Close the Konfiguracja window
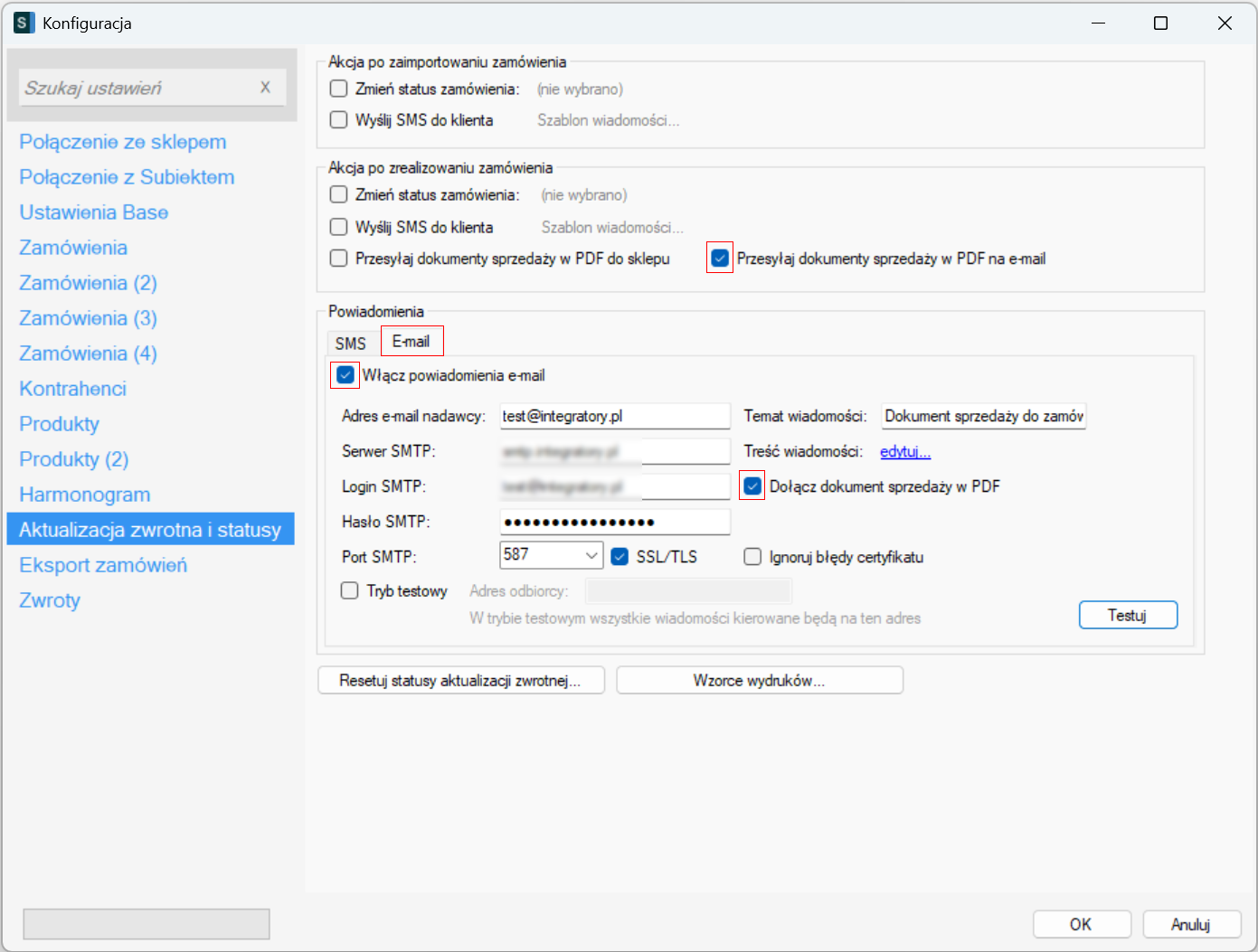This screenshot has height=952, width=1258. (x=1225, y=23)
